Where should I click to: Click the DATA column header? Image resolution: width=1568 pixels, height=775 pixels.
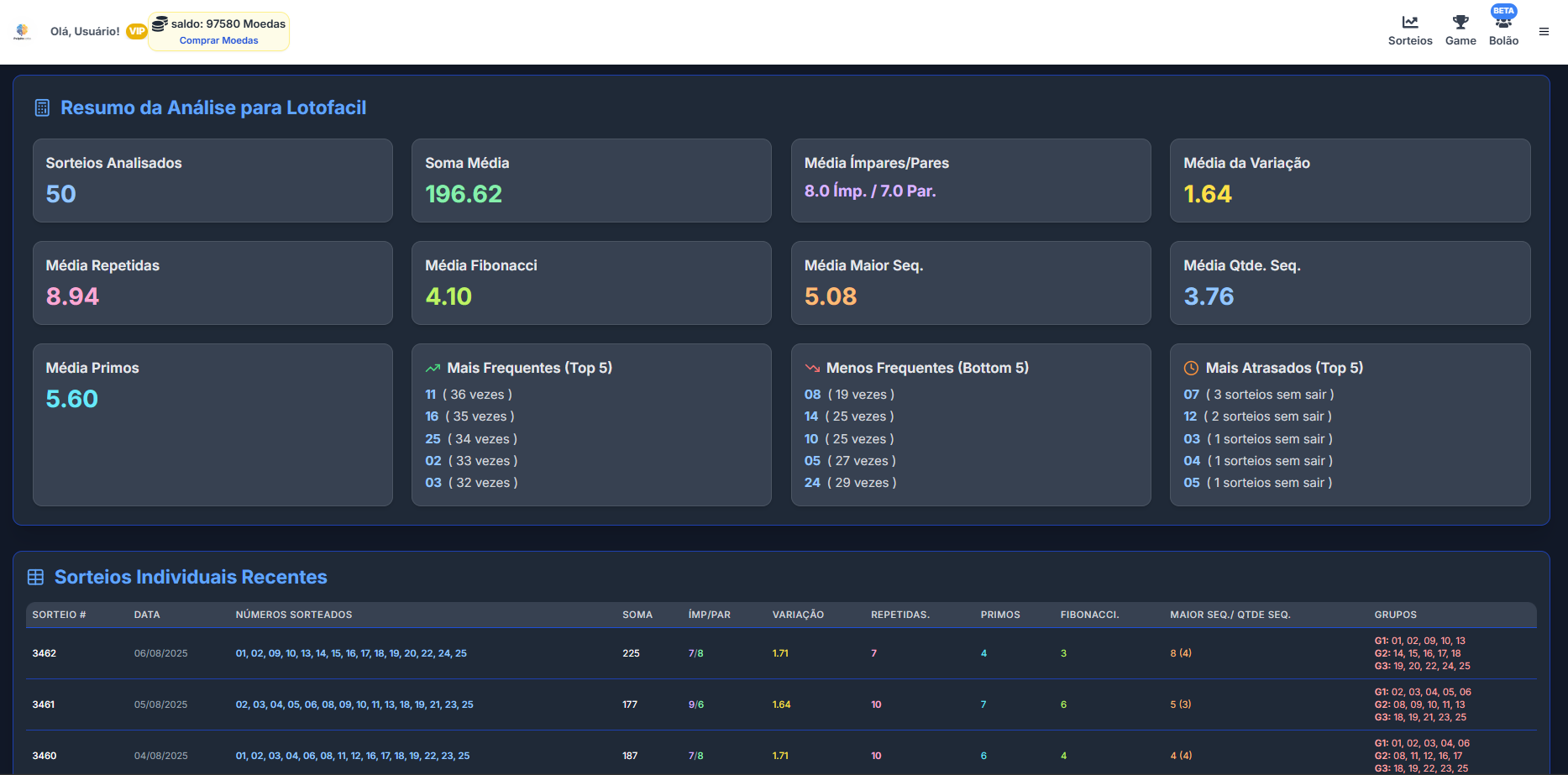pos(147,615)
